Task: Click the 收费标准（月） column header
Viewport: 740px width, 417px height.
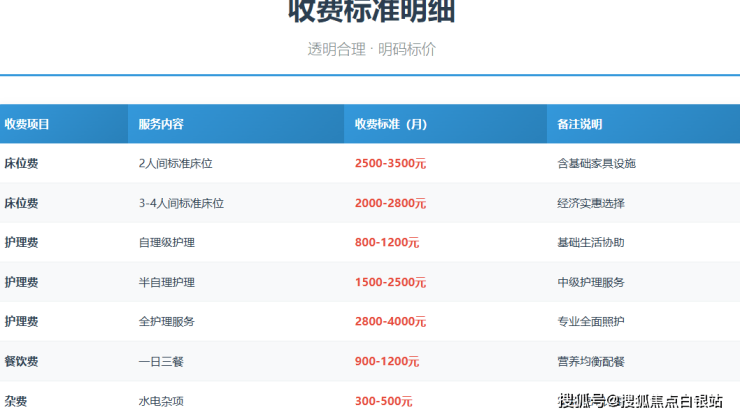Action: coord(391,124)
